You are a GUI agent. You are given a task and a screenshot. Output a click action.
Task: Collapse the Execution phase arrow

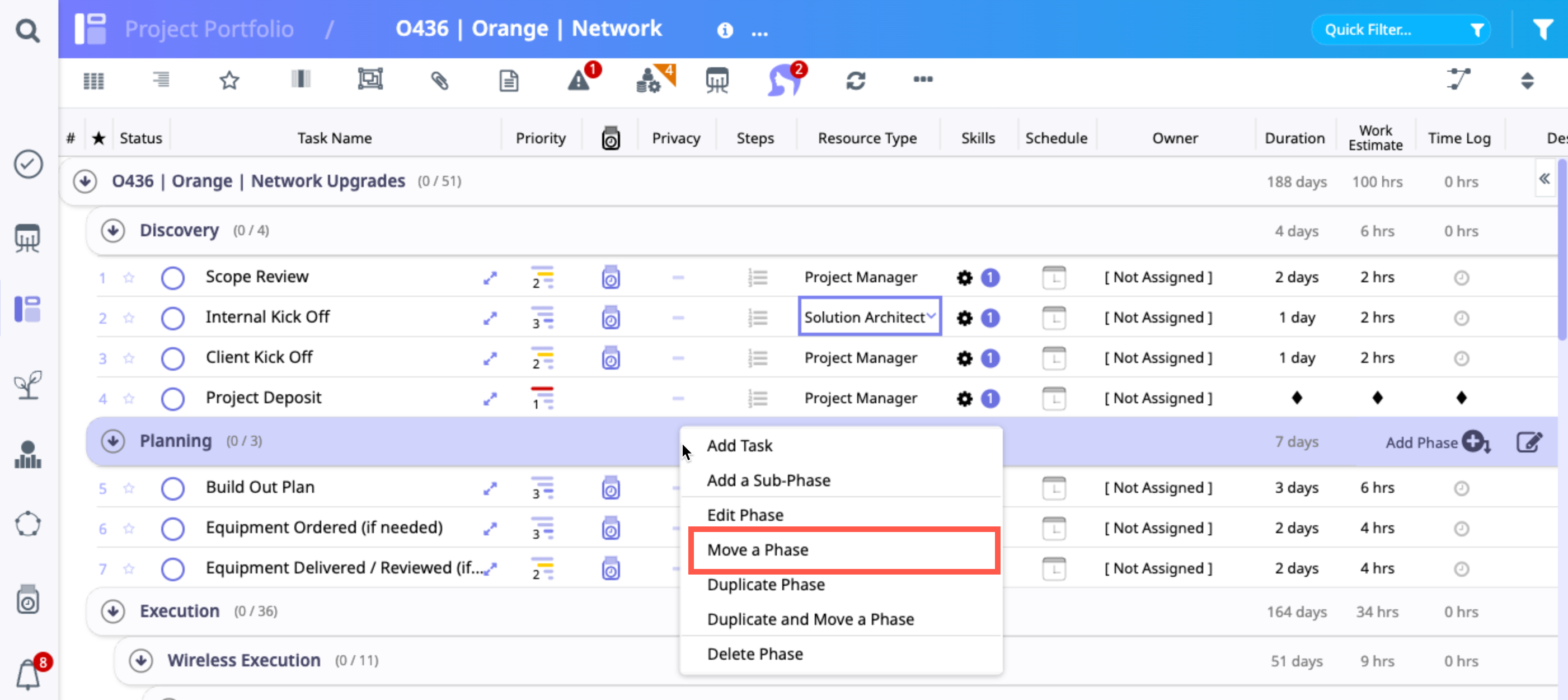113,611
